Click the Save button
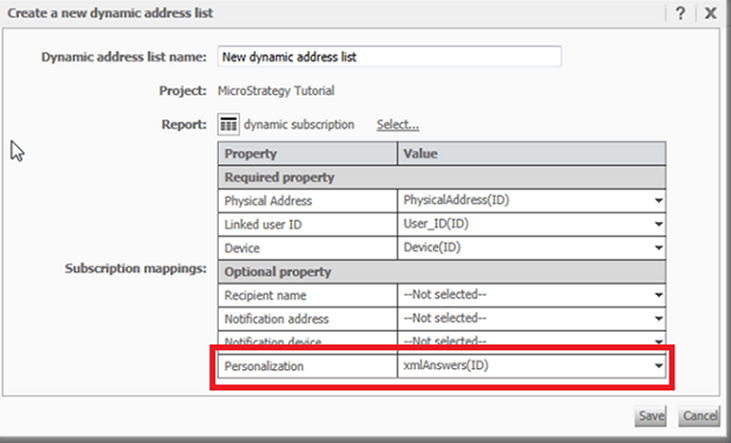731x443 pixels. pyautogui.click(x=650, y=416)
